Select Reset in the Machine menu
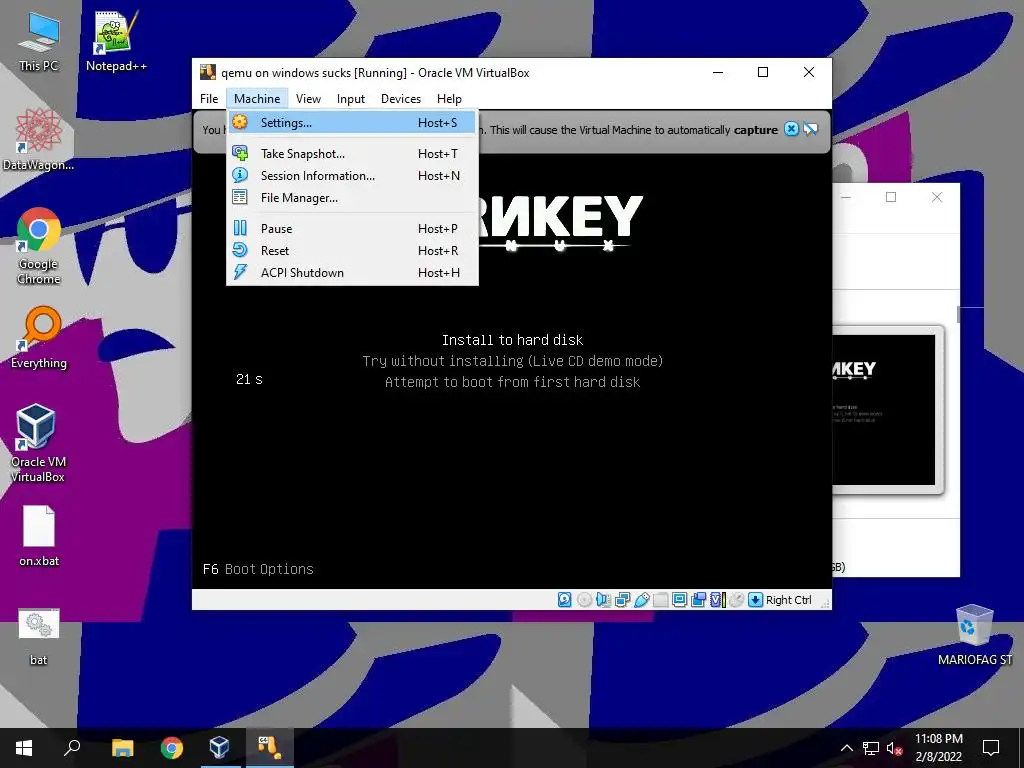 [x=352, y=251]
